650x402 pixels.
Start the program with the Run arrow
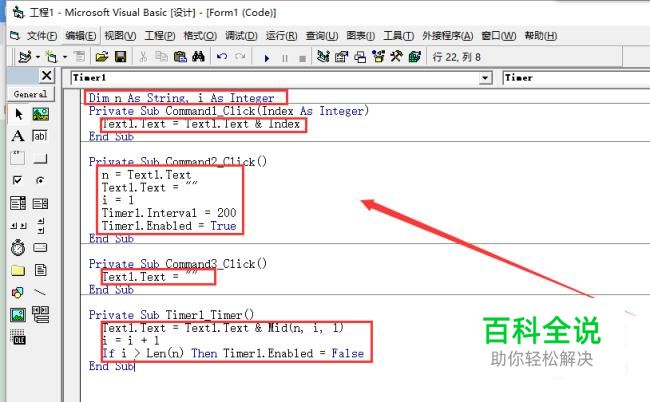coord(267,58)
